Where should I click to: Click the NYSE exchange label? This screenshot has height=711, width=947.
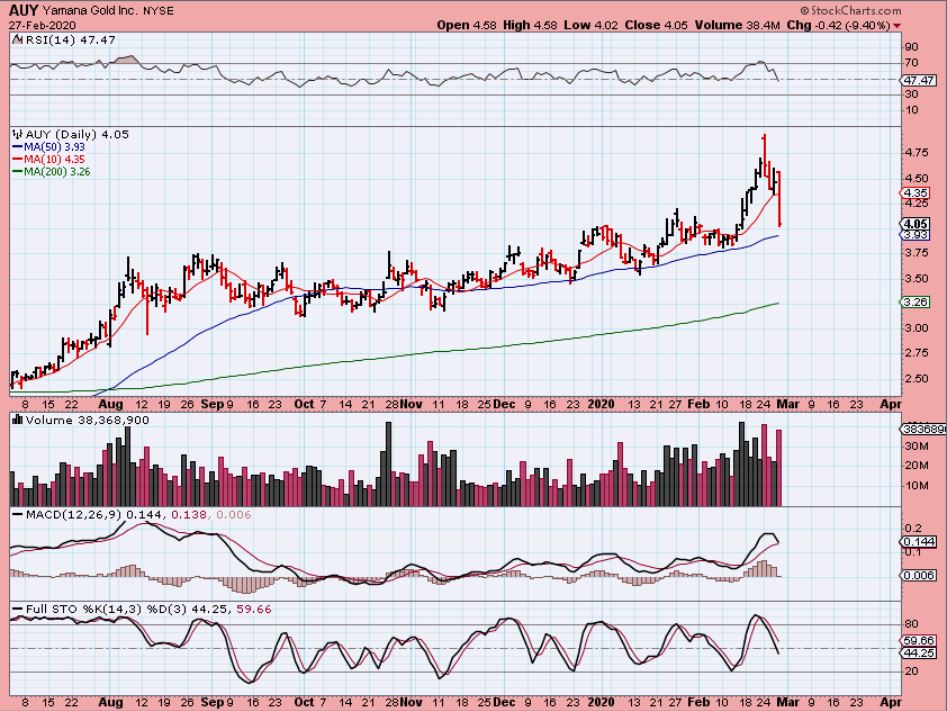coord(158,11)
